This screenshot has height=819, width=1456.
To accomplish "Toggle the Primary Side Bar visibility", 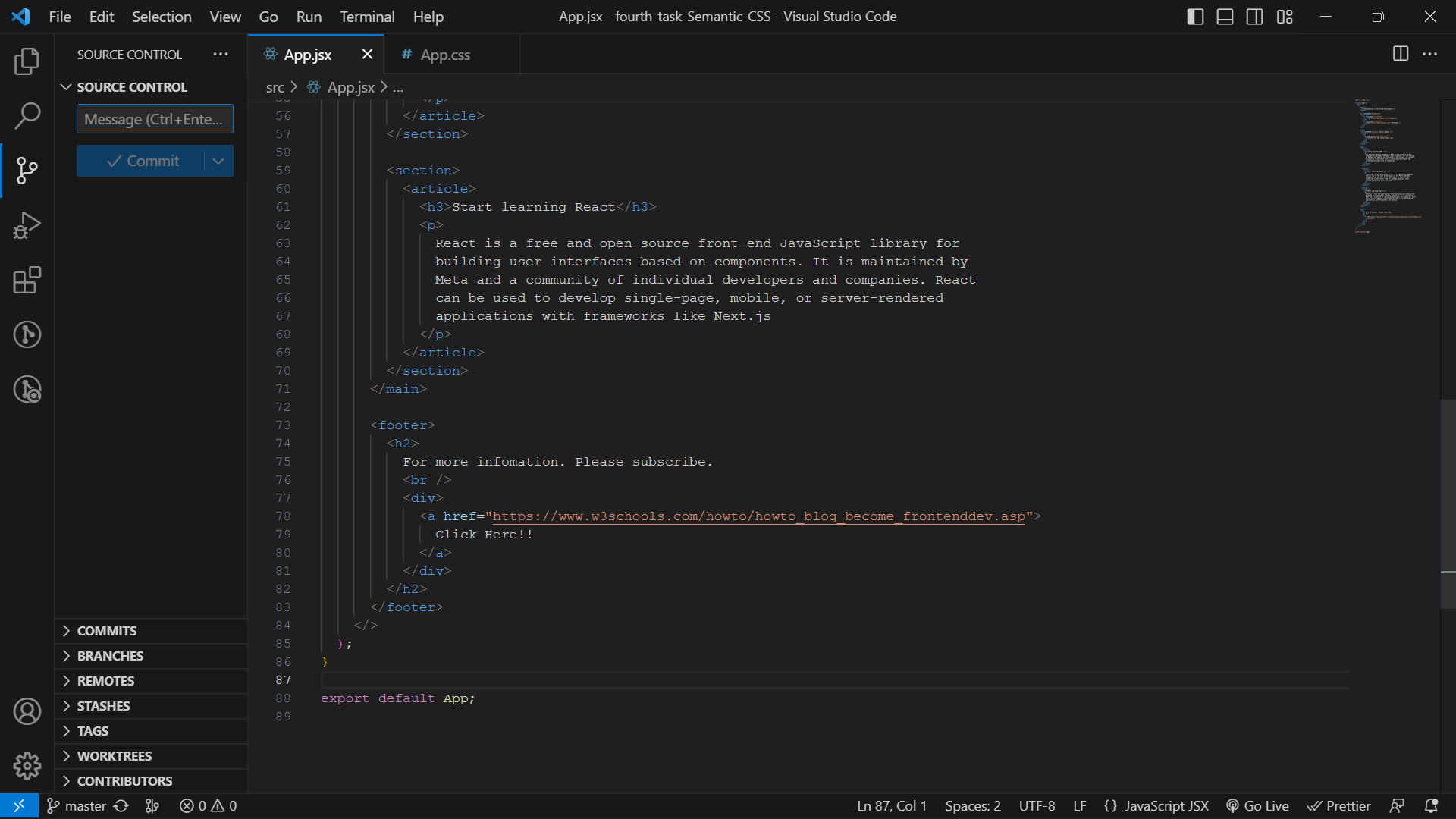I will tap(1194, 16).
